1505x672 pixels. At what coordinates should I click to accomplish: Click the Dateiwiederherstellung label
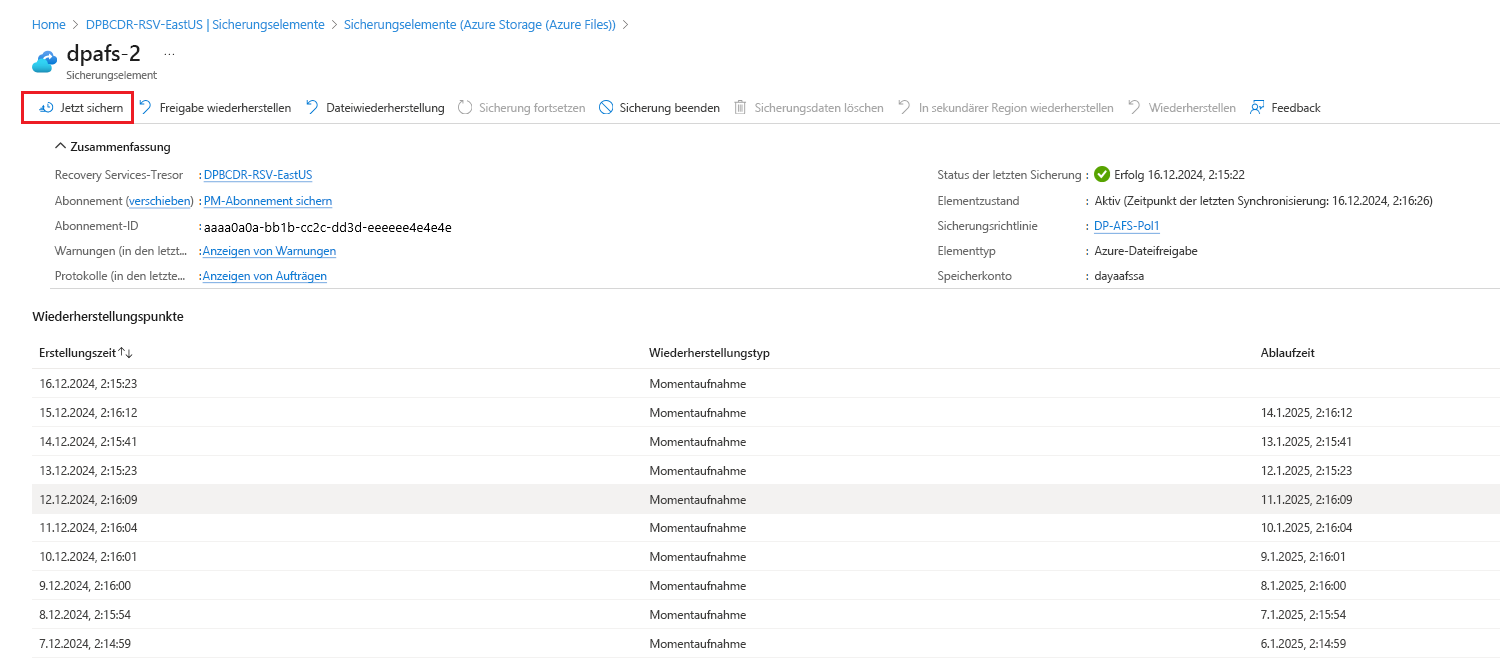(385, 108)
